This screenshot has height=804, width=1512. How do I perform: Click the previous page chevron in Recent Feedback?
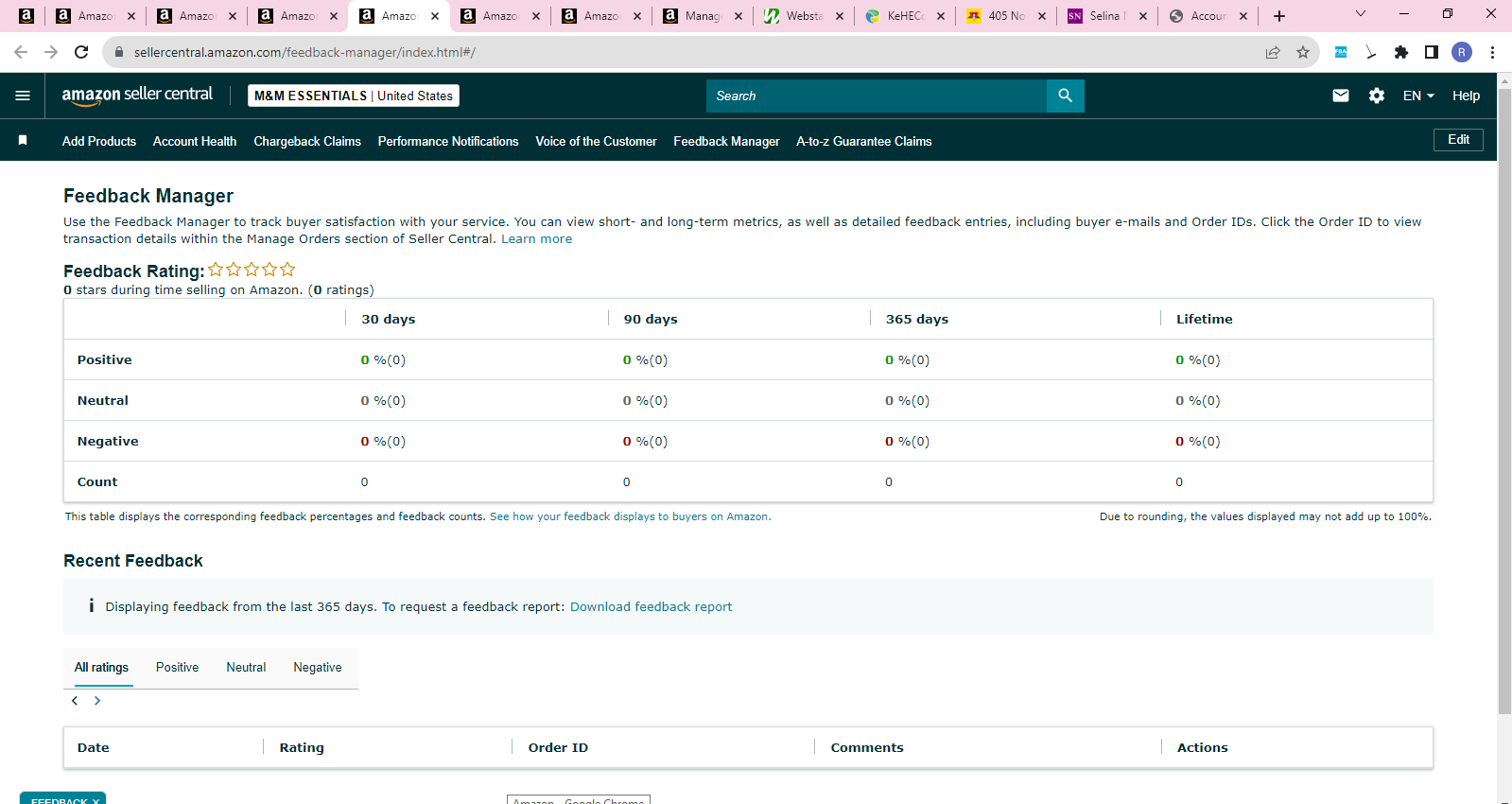(x=75, y=701)
